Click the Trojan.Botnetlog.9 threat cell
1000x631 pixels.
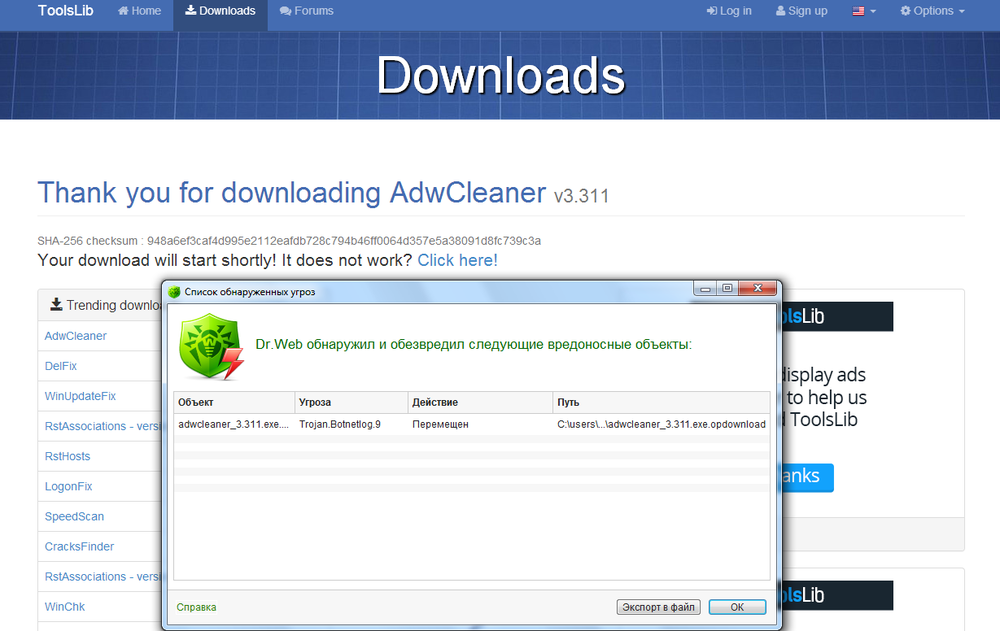tap(340, 424)
